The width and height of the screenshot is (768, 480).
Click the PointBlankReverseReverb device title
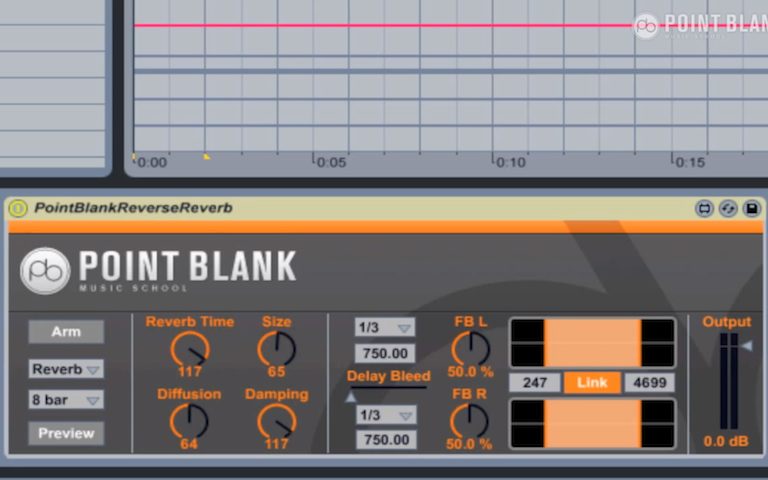[x=133, y=208]
